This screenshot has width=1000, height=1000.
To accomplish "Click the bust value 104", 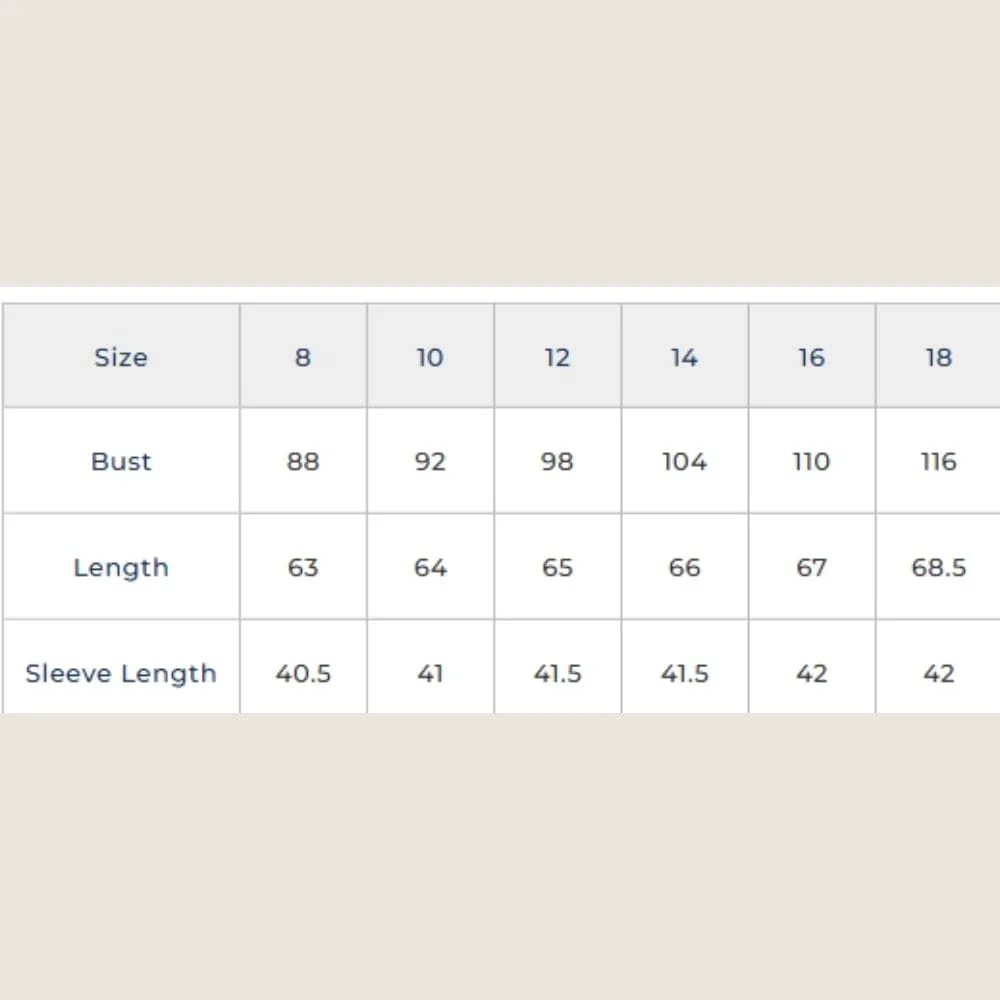I will pyautogui.click(x=684, y=460).
